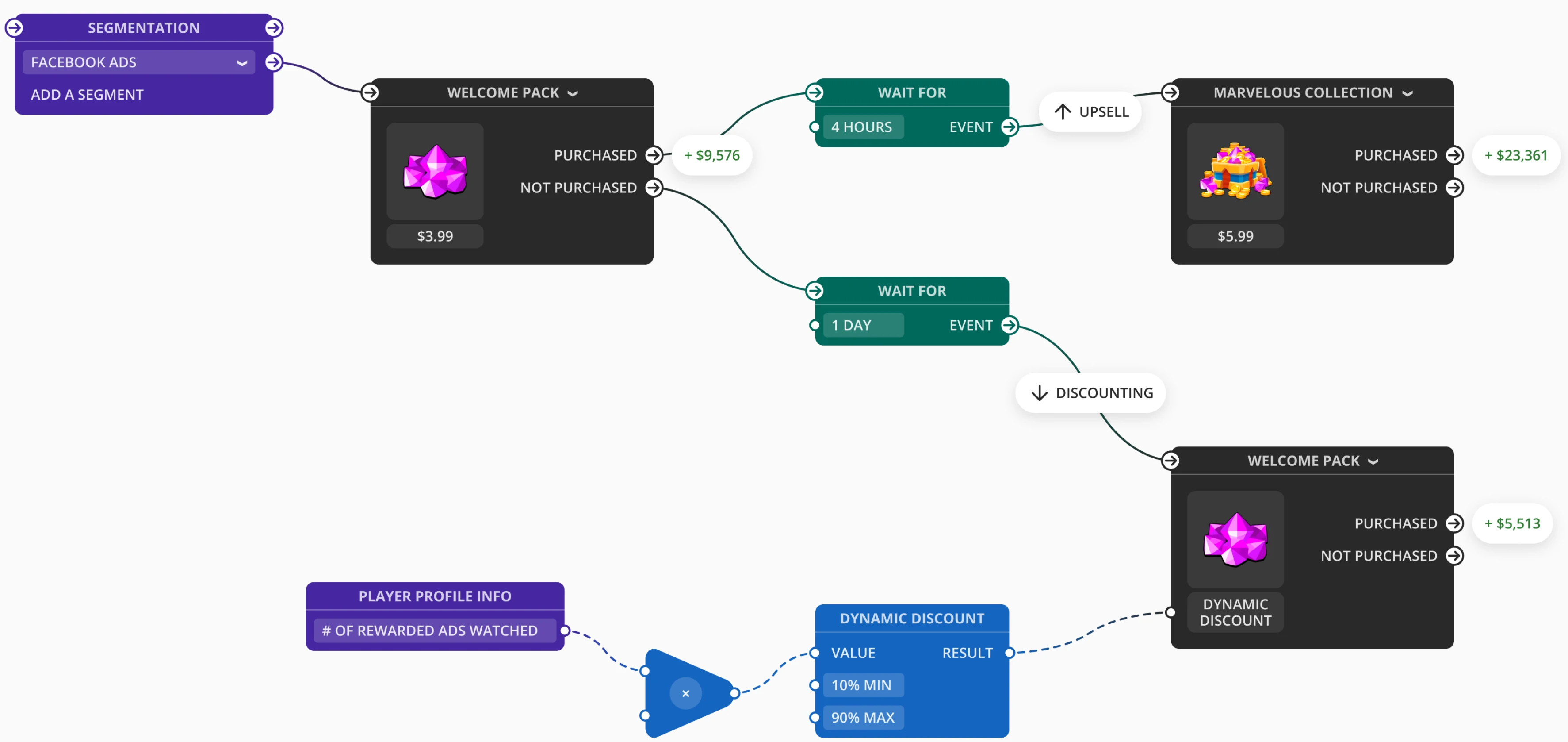Click the Welcome Pack purchased output arrow
Image resolution: width=1568 pixels, height=742 pixels.
(x=655, y=154)
